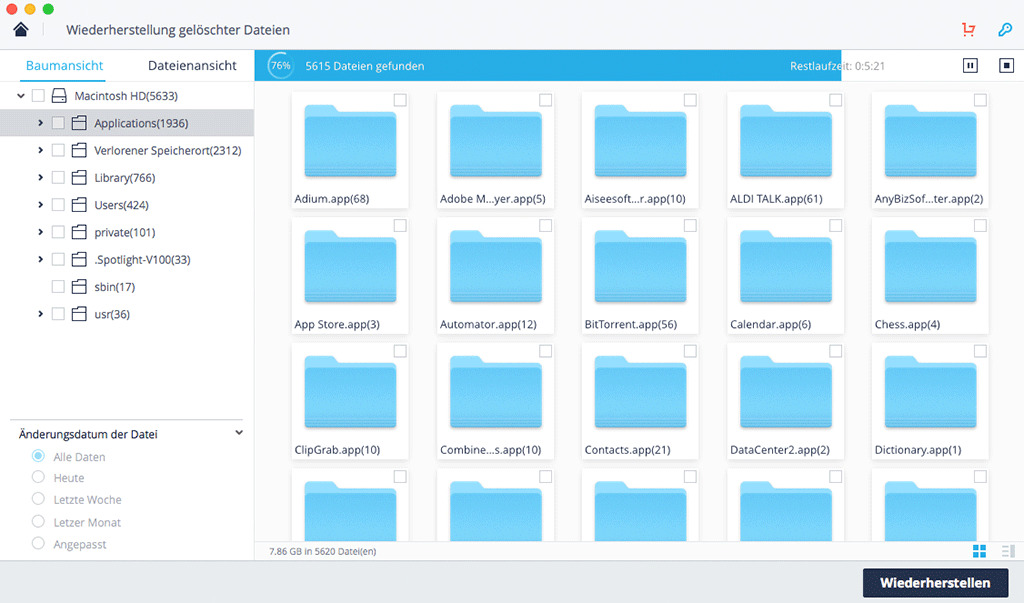Click the 76% scan progress circle
Viewport: 1024px width, 603px height.
[x=281, y=65]
